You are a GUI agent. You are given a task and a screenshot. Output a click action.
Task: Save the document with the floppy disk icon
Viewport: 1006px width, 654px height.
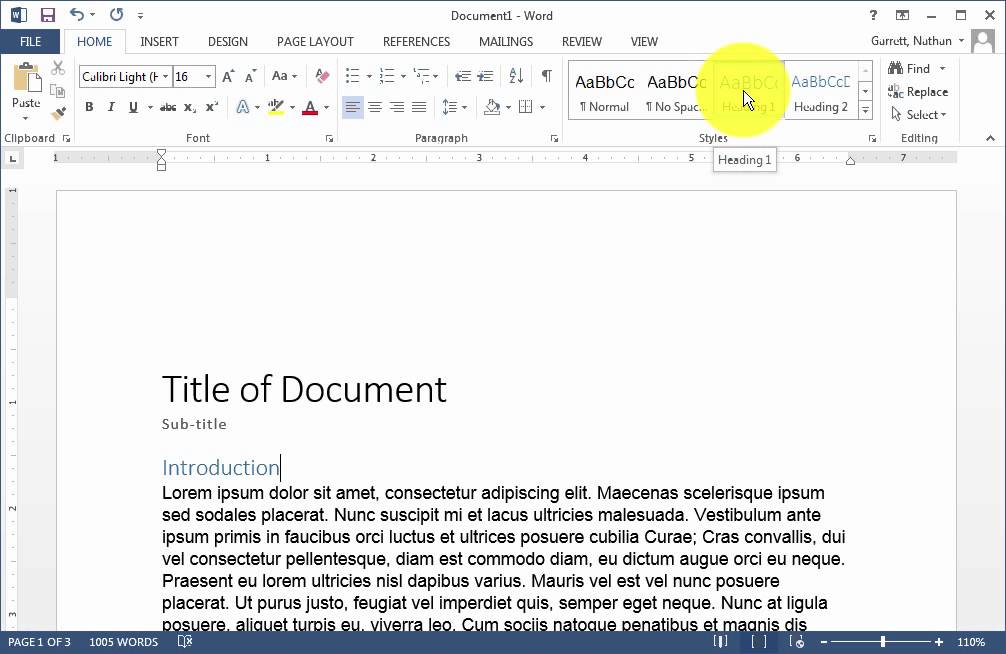pyautogui.click(x=47, y=15)
